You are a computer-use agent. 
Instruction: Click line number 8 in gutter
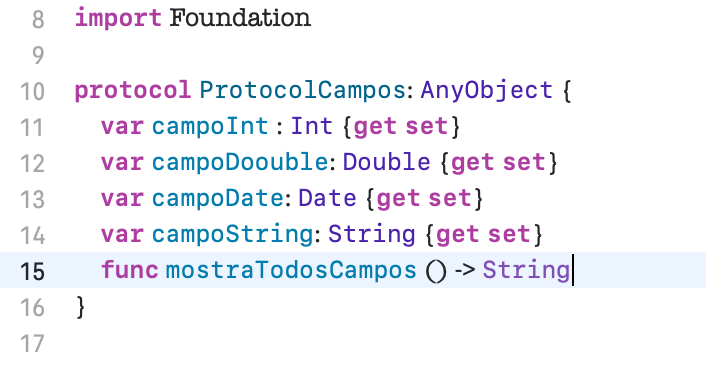pos(38,20)
